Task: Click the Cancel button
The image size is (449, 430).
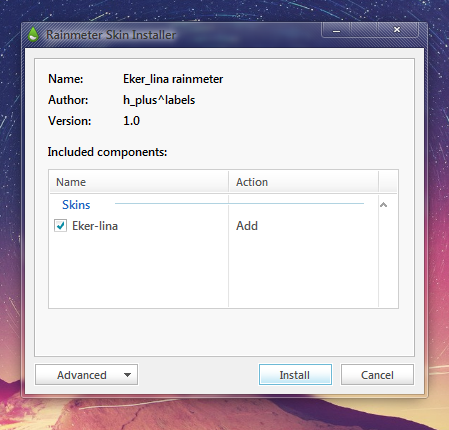Action: [377, 375]
